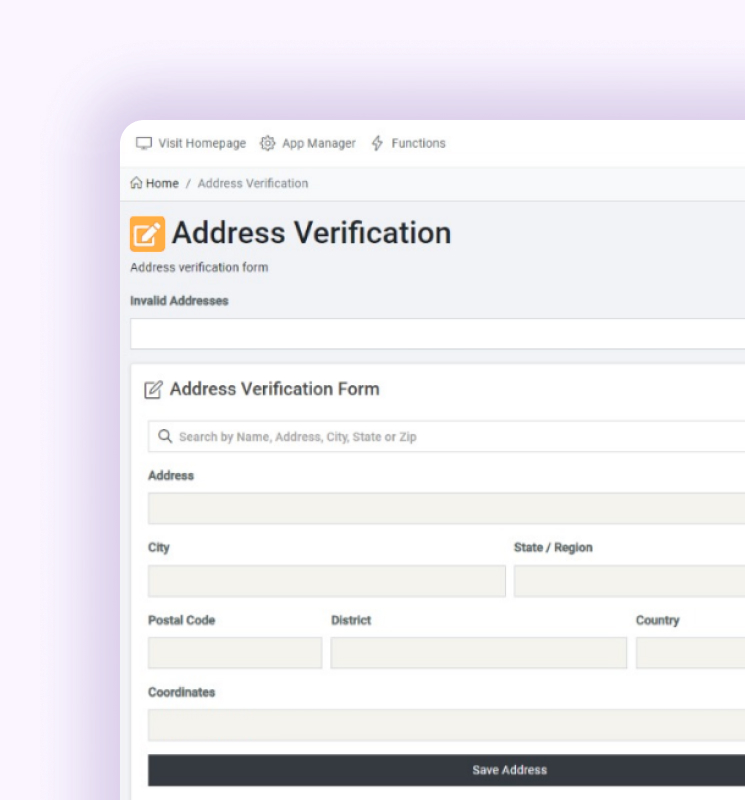Open the App Manager menu item

[x=318, y=143]
